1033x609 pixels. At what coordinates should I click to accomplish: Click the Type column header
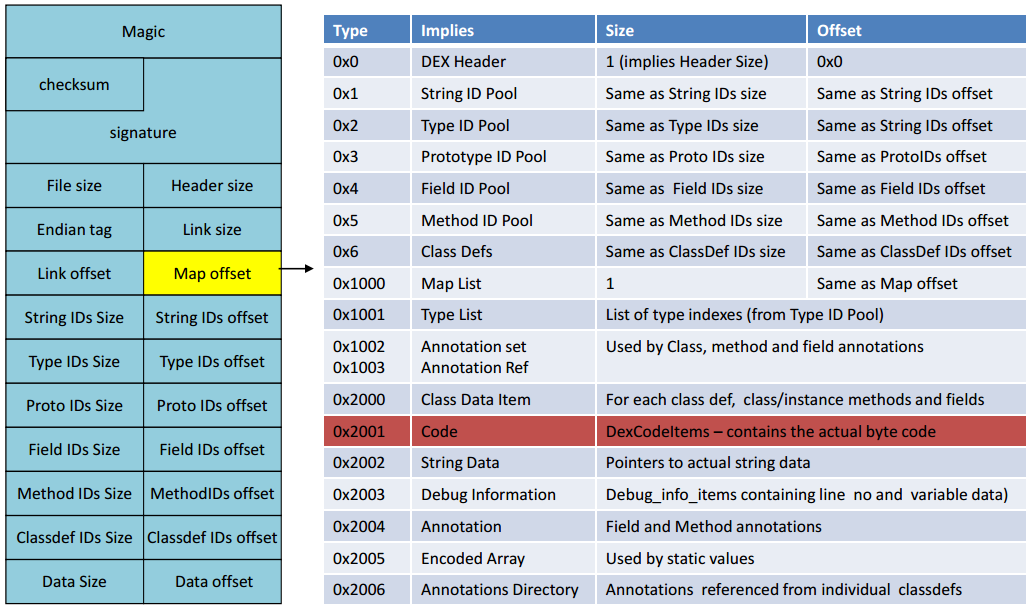[367, 30]
